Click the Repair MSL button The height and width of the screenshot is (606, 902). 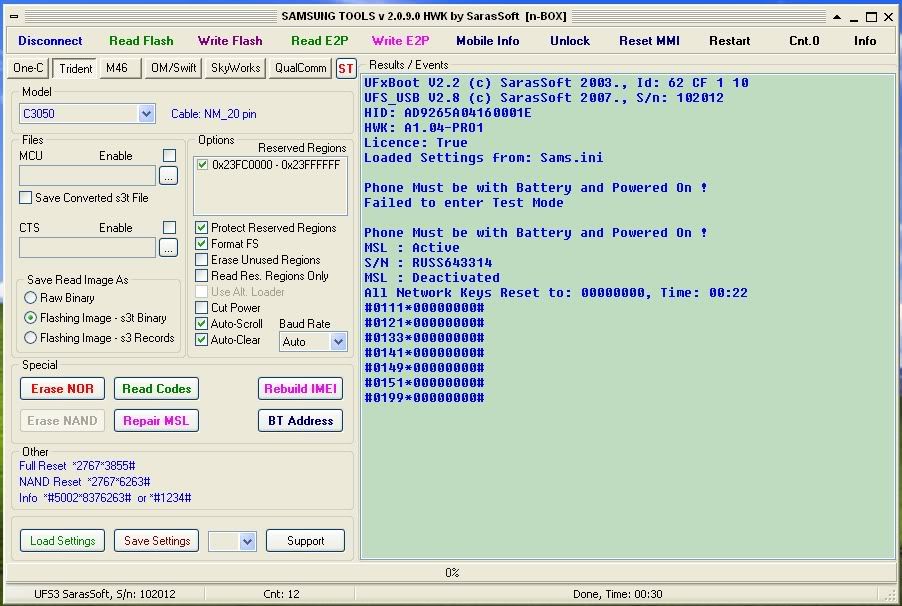point(156,421)
